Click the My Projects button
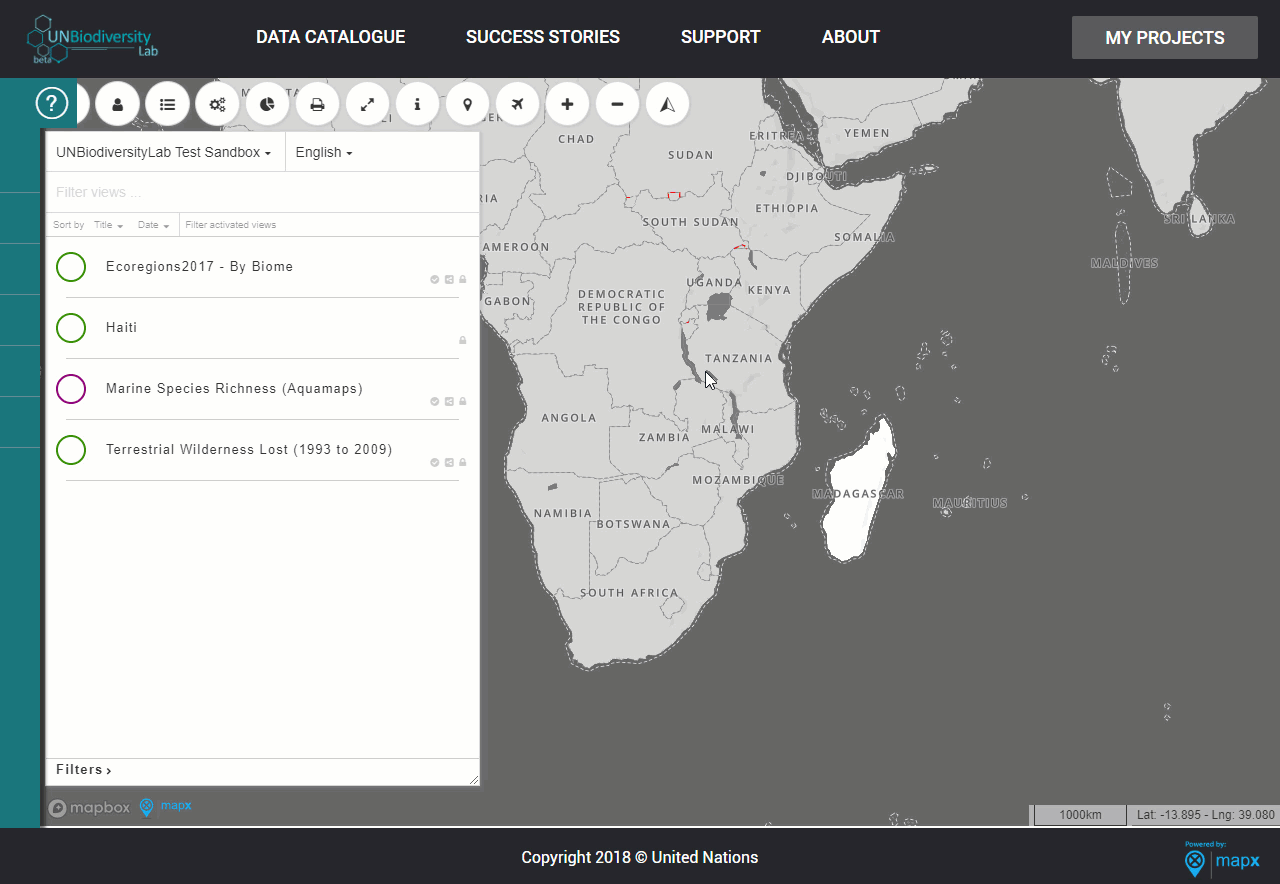 [1165, 38]
